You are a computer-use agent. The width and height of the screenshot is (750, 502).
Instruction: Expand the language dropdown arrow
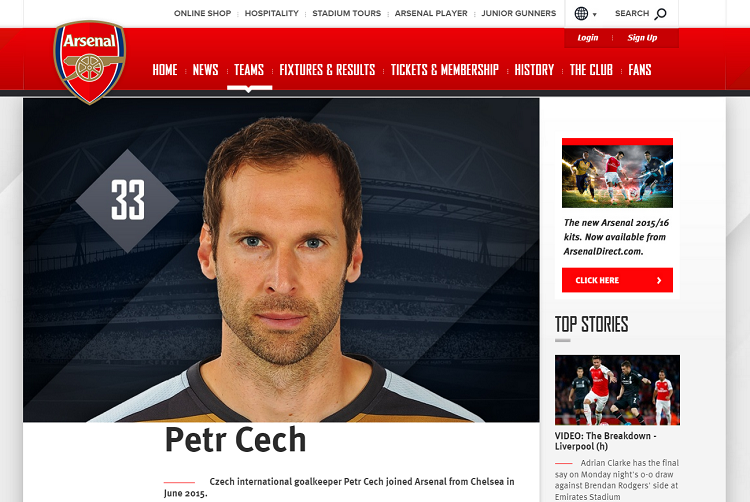pyautogui.click(x=595, y=15)
